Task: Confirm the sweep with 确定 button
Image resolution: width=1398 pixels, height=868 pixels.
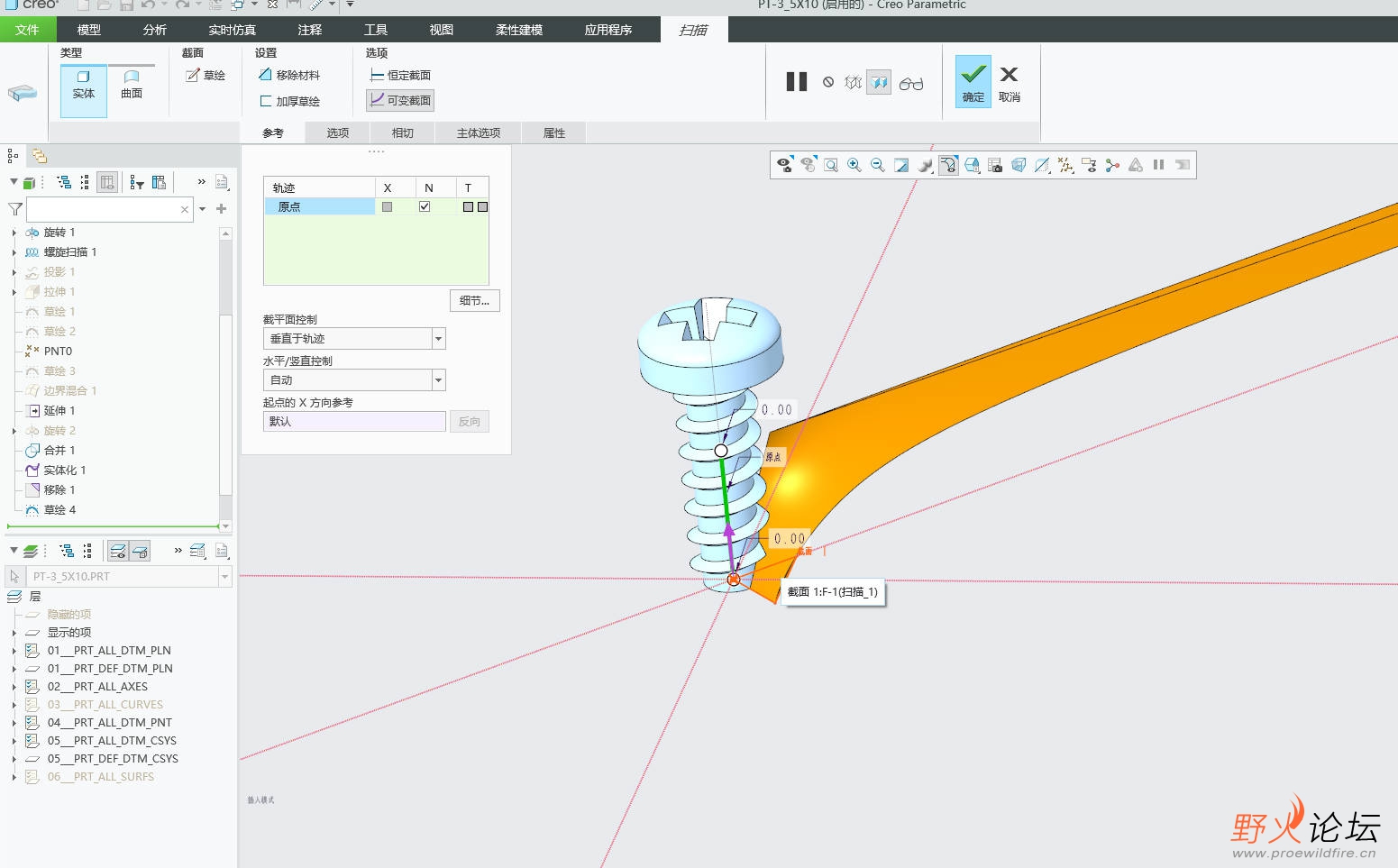Action: [x=973, y=82]
